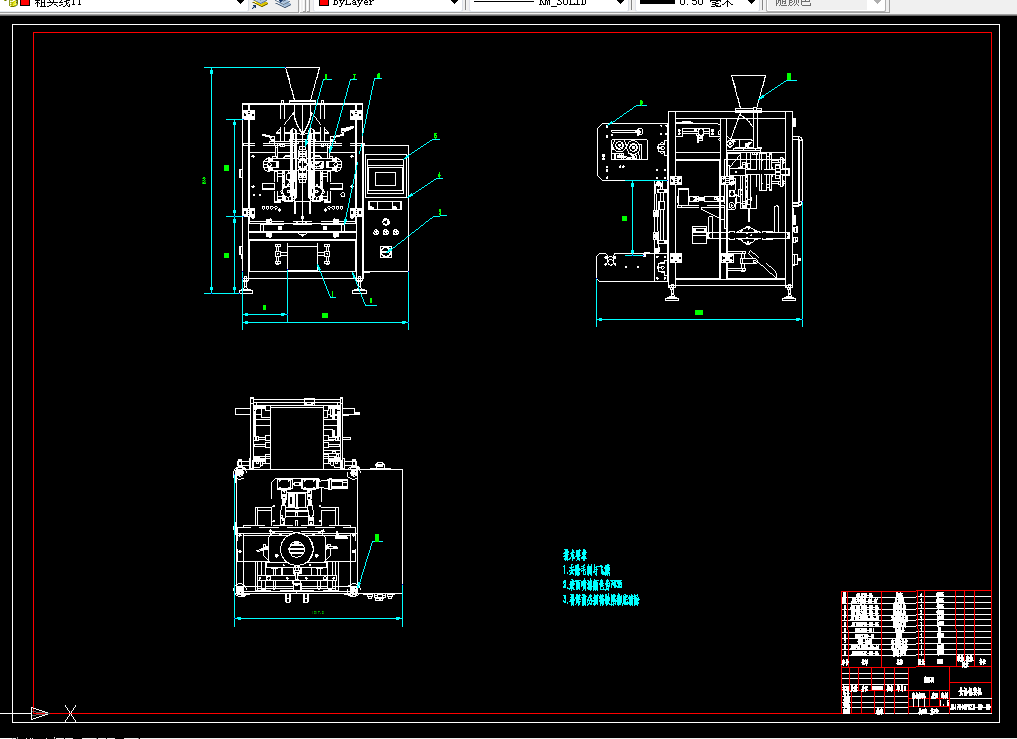The width and height of the screenshot is (1017, 739).
Task: Select the touch screen panel in front view
Action: (x=385, y=177)
